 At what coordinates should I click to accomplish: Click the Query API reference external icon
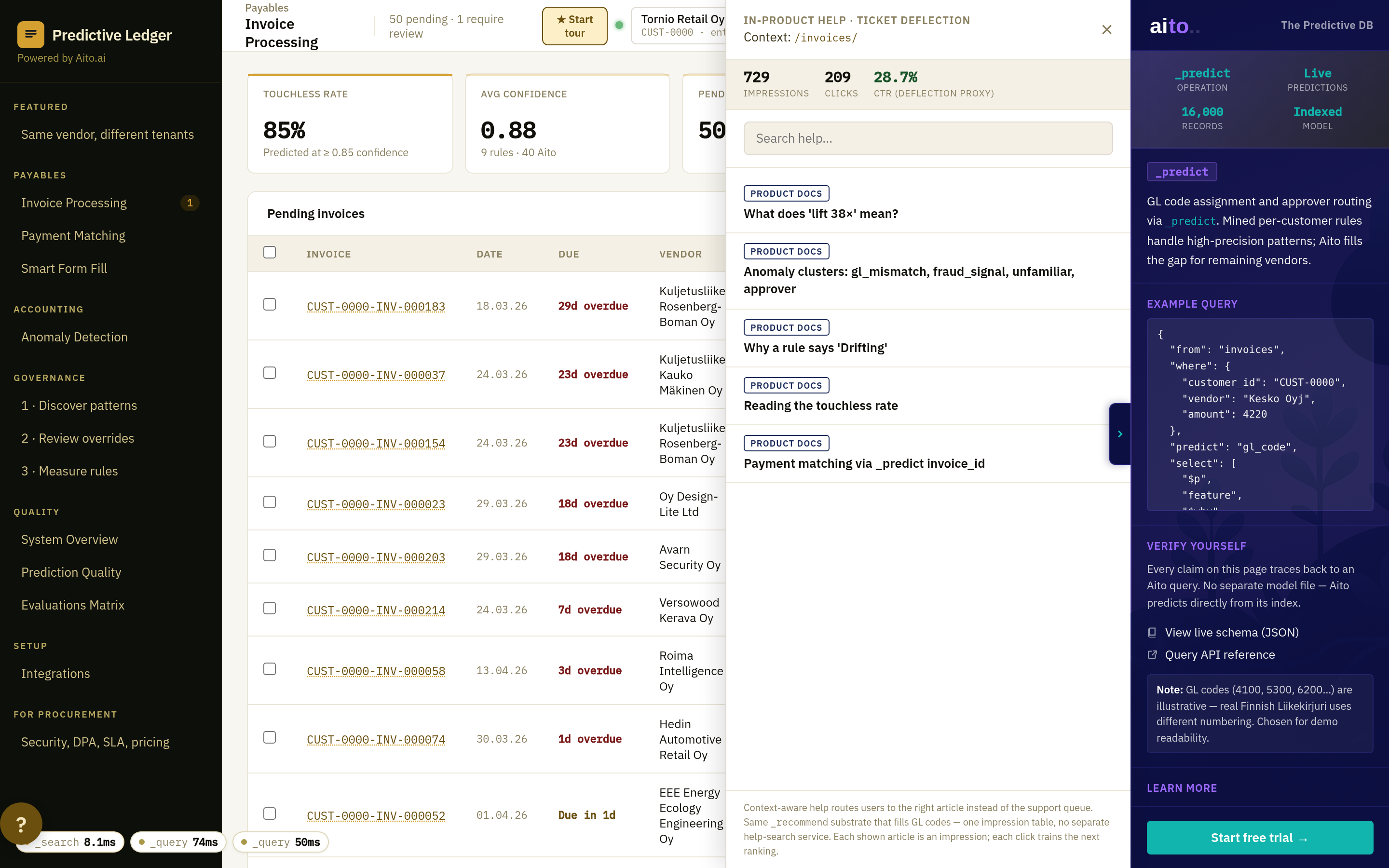1151,654
